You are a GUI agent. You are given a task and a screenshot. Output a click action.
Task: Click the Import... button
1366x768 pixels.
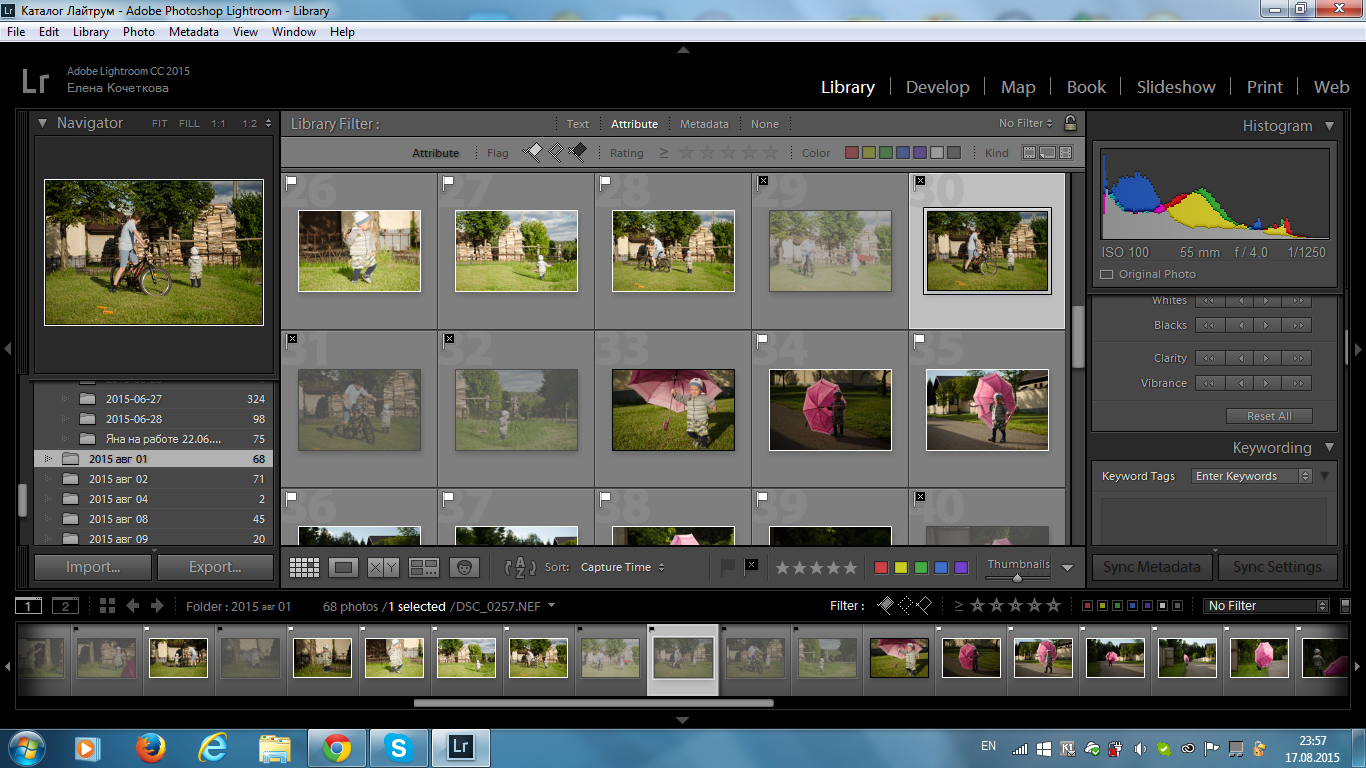pos(93,567)
